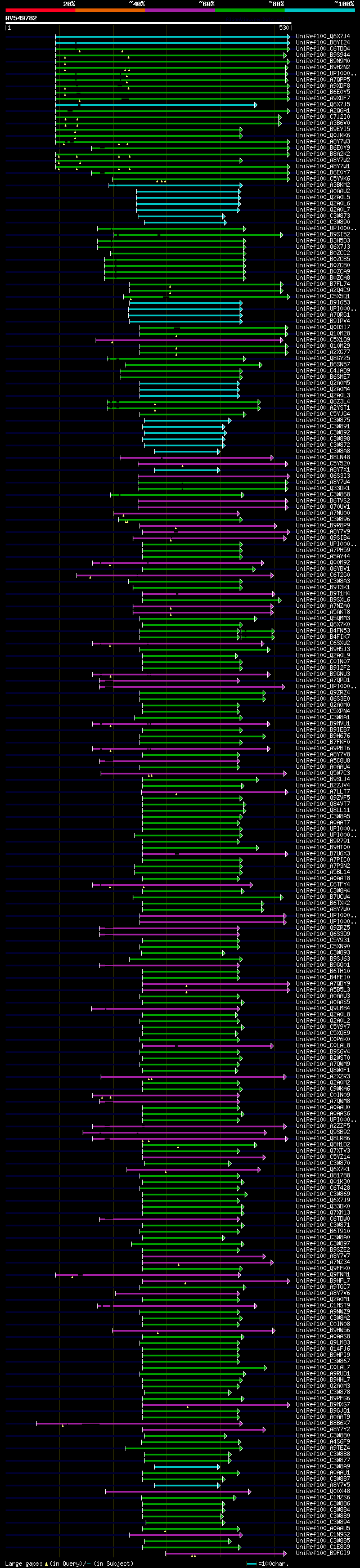
Task: Open hit UniRef100_B9S944
Action: tap(323, 55)
